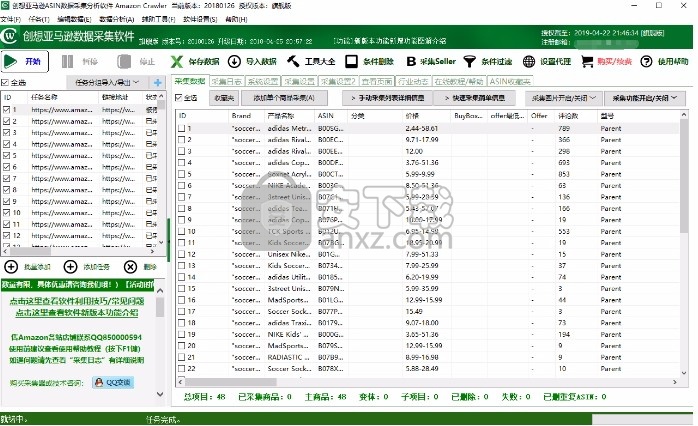Toggle the 全选 checkbox above the task list
698x426 pixels.
coord(5,83)
